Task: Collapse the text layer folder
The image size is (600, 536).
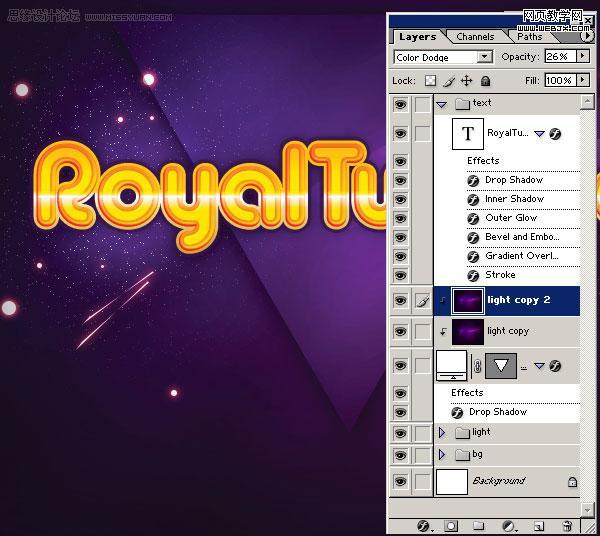Action: point(442,103)
